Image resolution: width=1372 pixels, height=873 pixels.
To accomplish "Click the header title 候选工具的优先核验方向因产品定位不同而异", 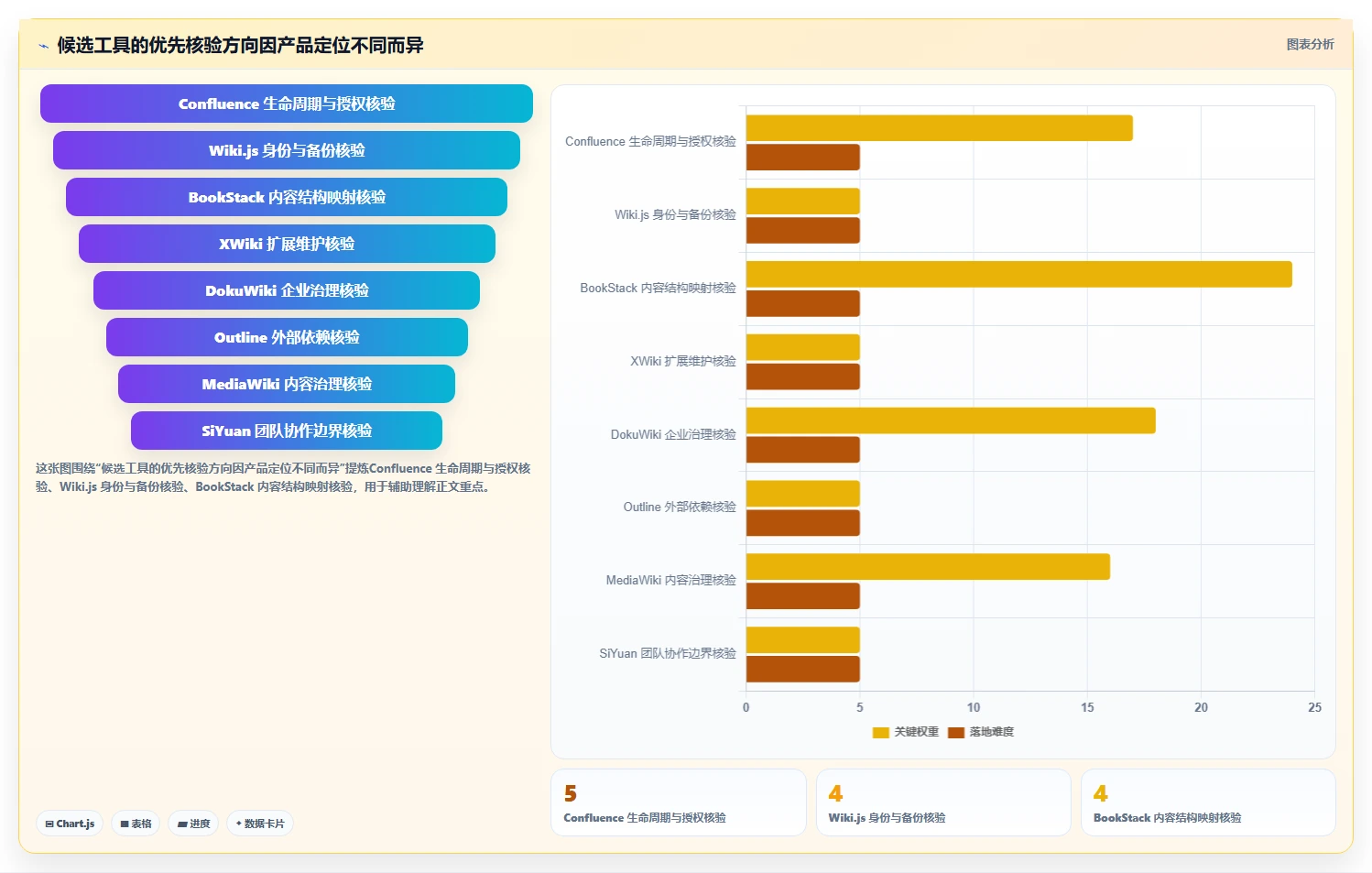I will point(240,46).
